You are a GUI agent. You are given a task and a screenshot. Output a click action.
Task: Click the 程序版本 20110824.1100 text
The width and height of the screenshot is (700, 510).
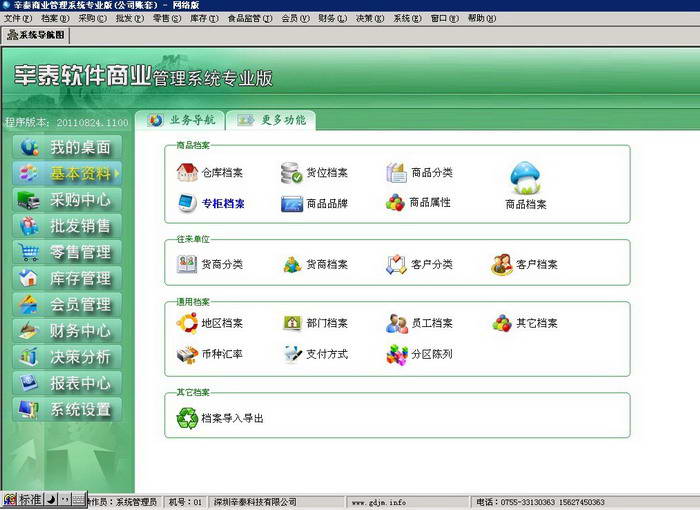tap(66, 122)
